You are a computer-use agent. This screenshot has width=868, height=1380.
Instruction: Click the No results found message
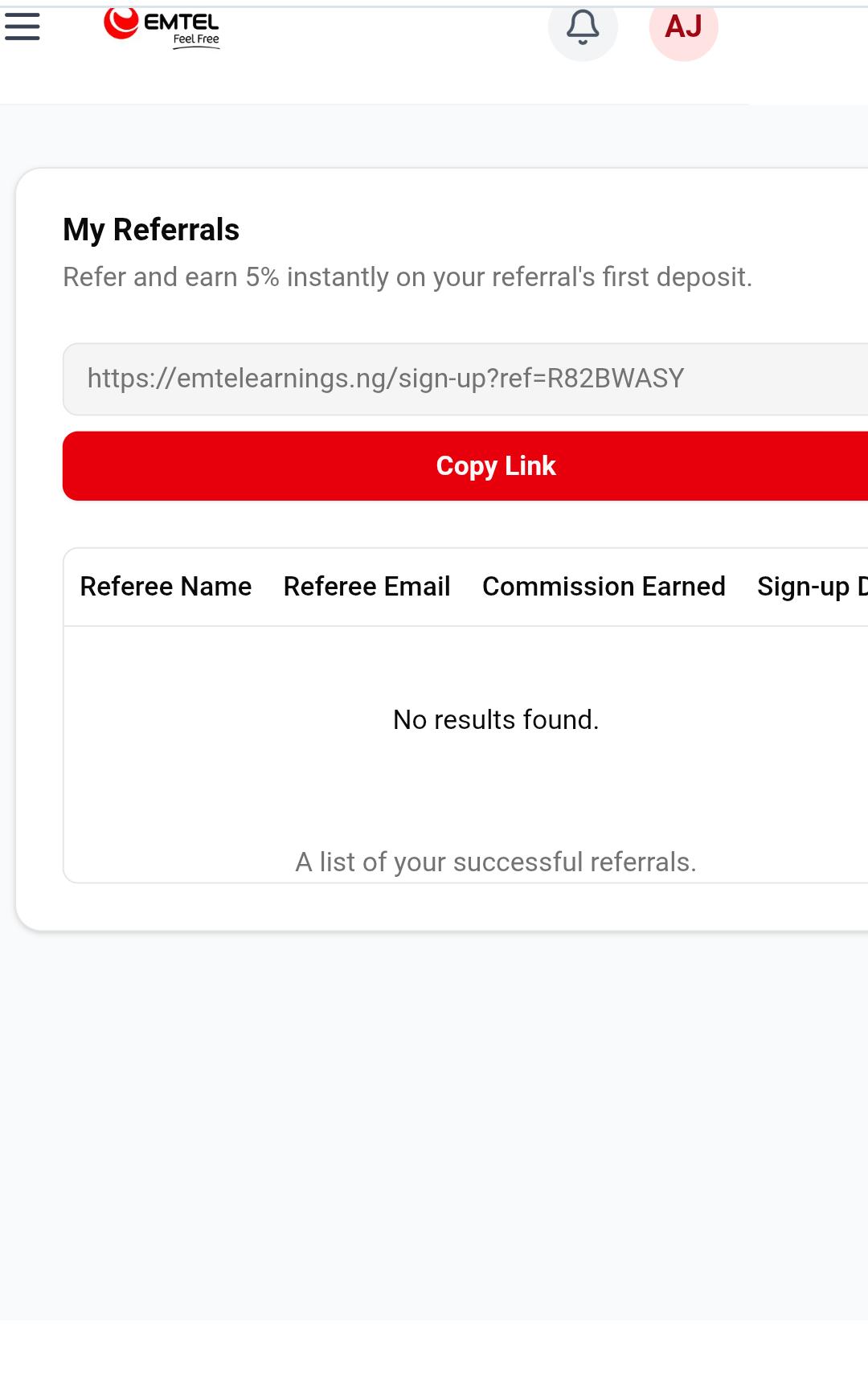click(x=494, y=719)
